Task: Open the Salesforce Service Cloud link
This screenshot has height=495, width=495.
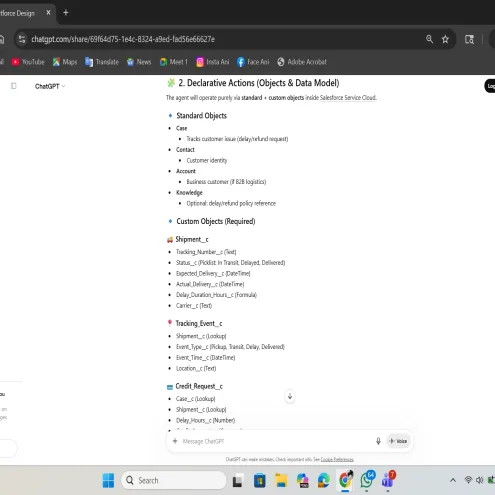Action: [348, 98]
